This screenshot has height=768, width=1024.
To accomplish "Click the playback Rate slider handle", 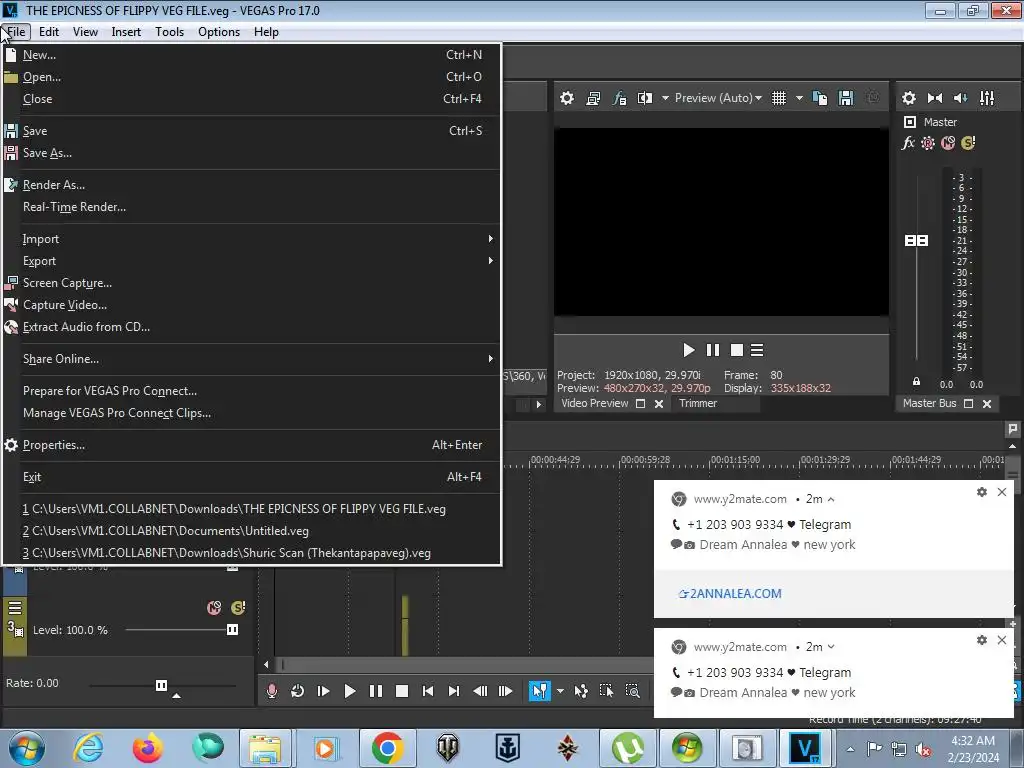I will coord(161,685).
